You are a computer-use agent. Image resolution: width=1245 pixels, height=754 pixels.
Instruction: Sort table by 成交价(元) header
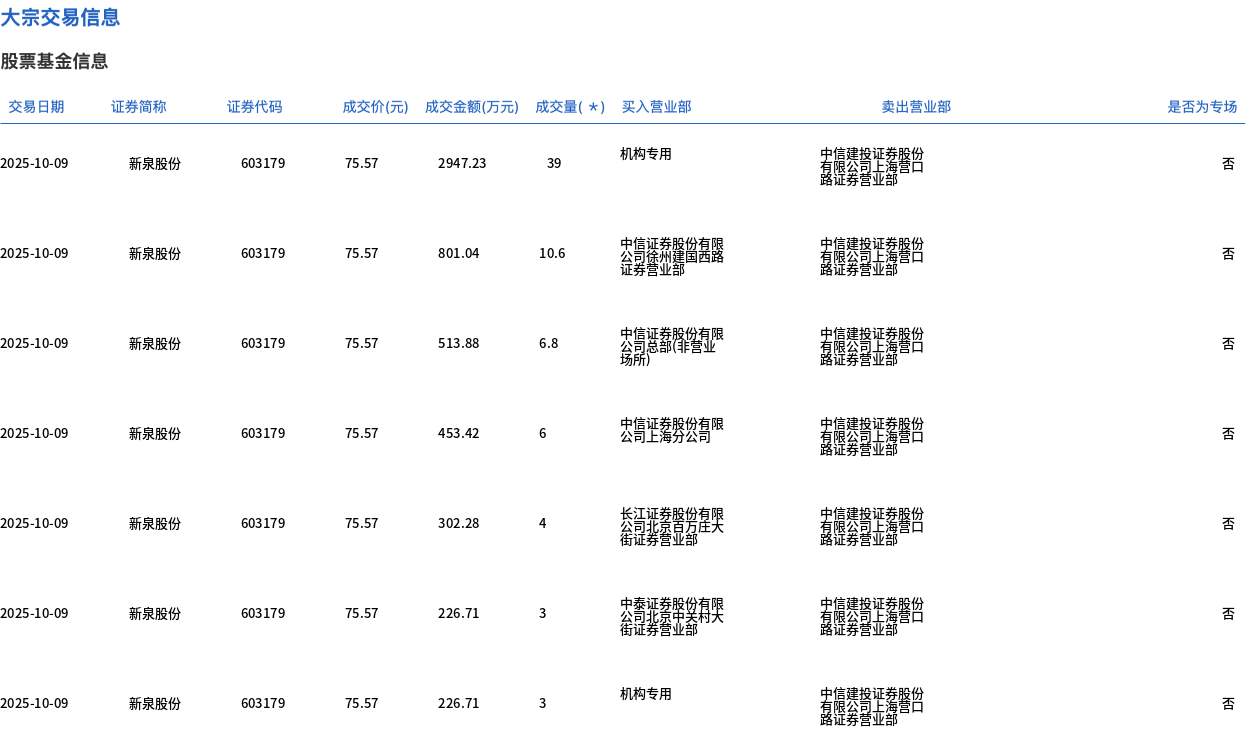375,107
